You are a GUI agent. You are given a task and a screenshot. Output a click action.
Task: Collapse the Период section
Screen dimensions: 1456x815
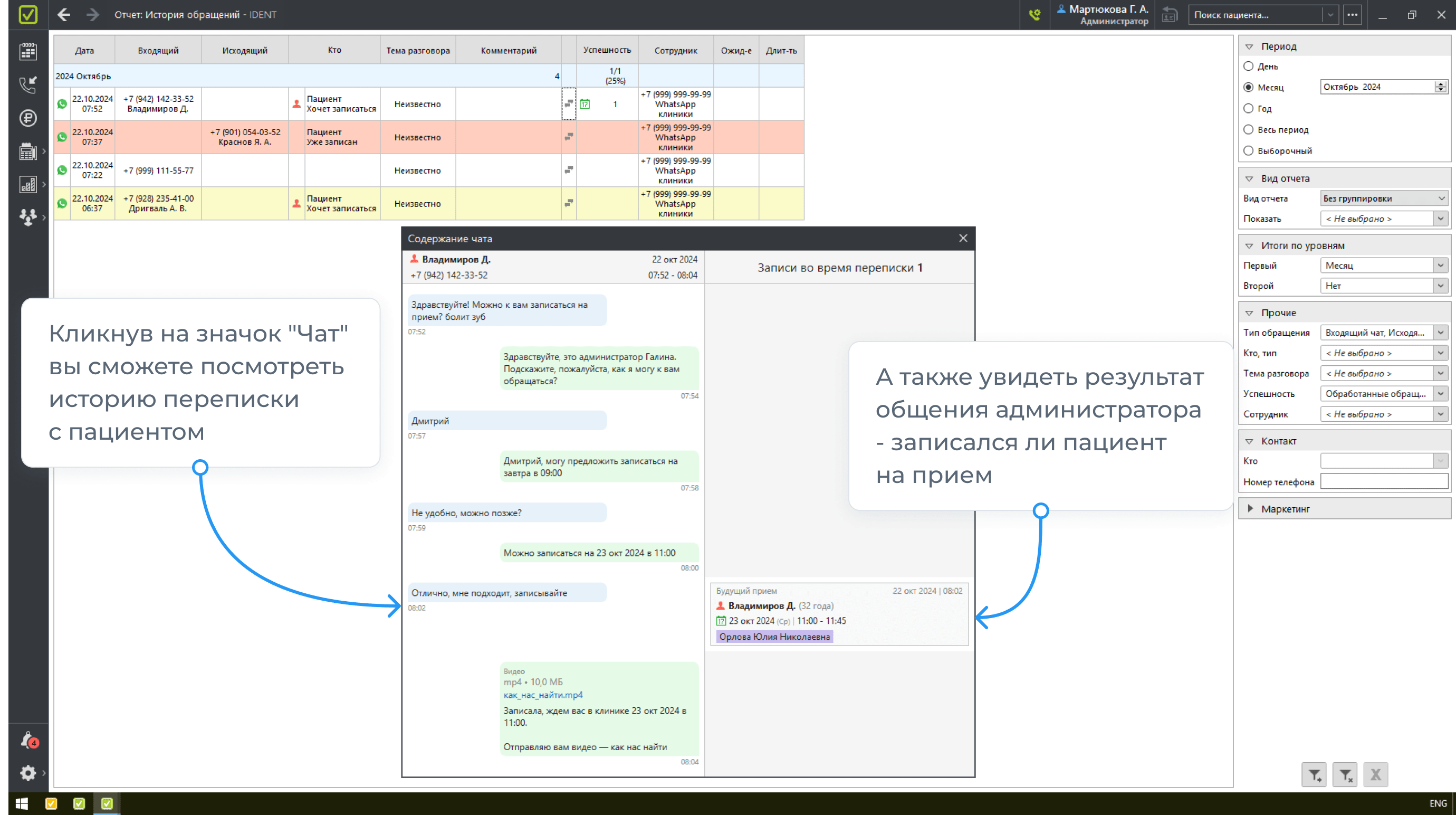tap(1250, 46)
